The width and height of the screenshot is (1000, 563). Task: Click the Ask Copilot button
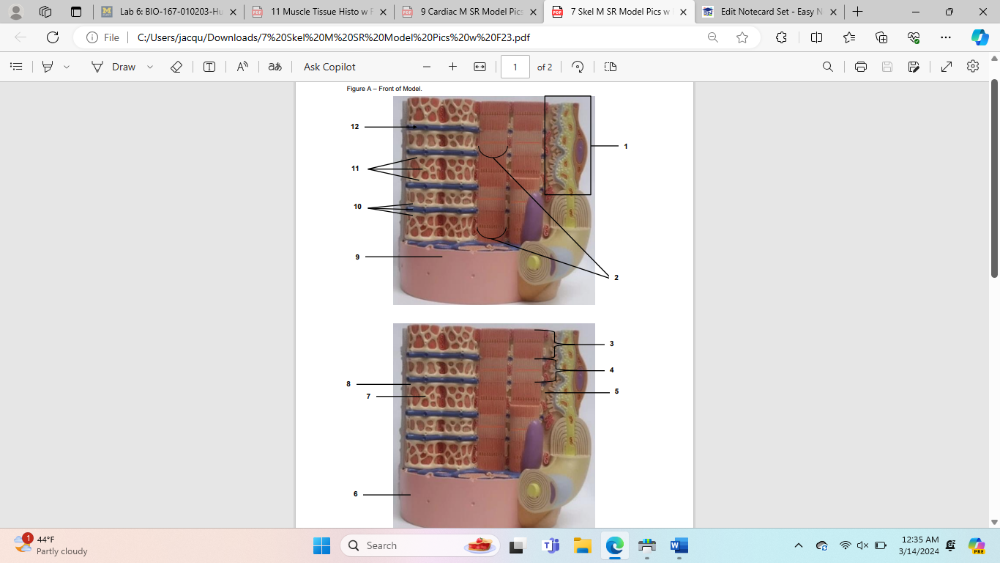329,67
